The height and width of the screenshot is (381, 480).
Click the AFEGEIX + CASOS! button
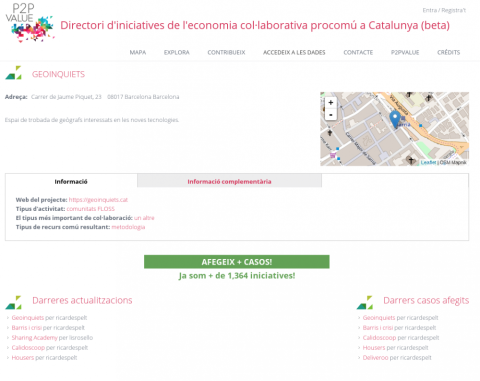click(x=237, y=262)
